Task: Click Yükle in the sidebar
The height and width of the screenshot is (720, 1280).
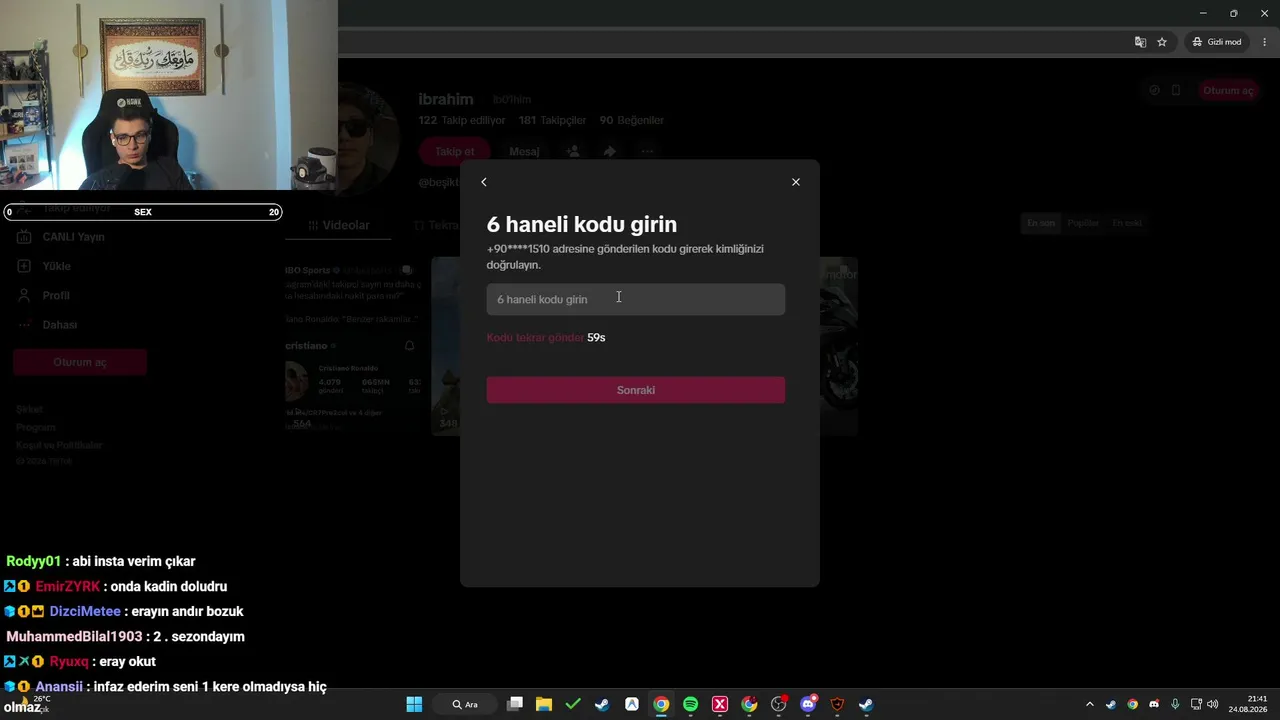Action: 45,266
